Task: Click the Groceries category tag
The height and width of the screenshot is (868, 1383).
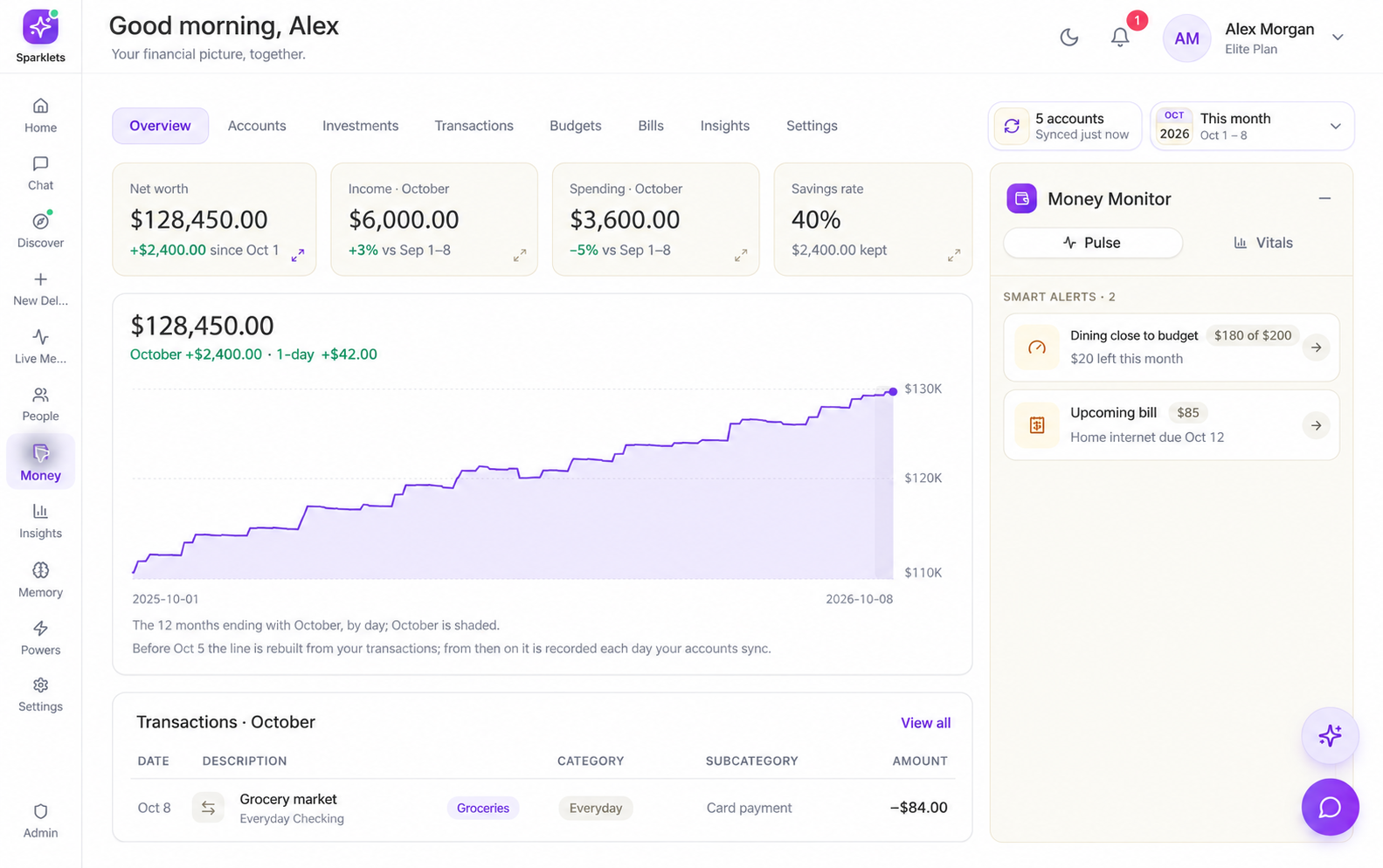Action: click(483, 808)
